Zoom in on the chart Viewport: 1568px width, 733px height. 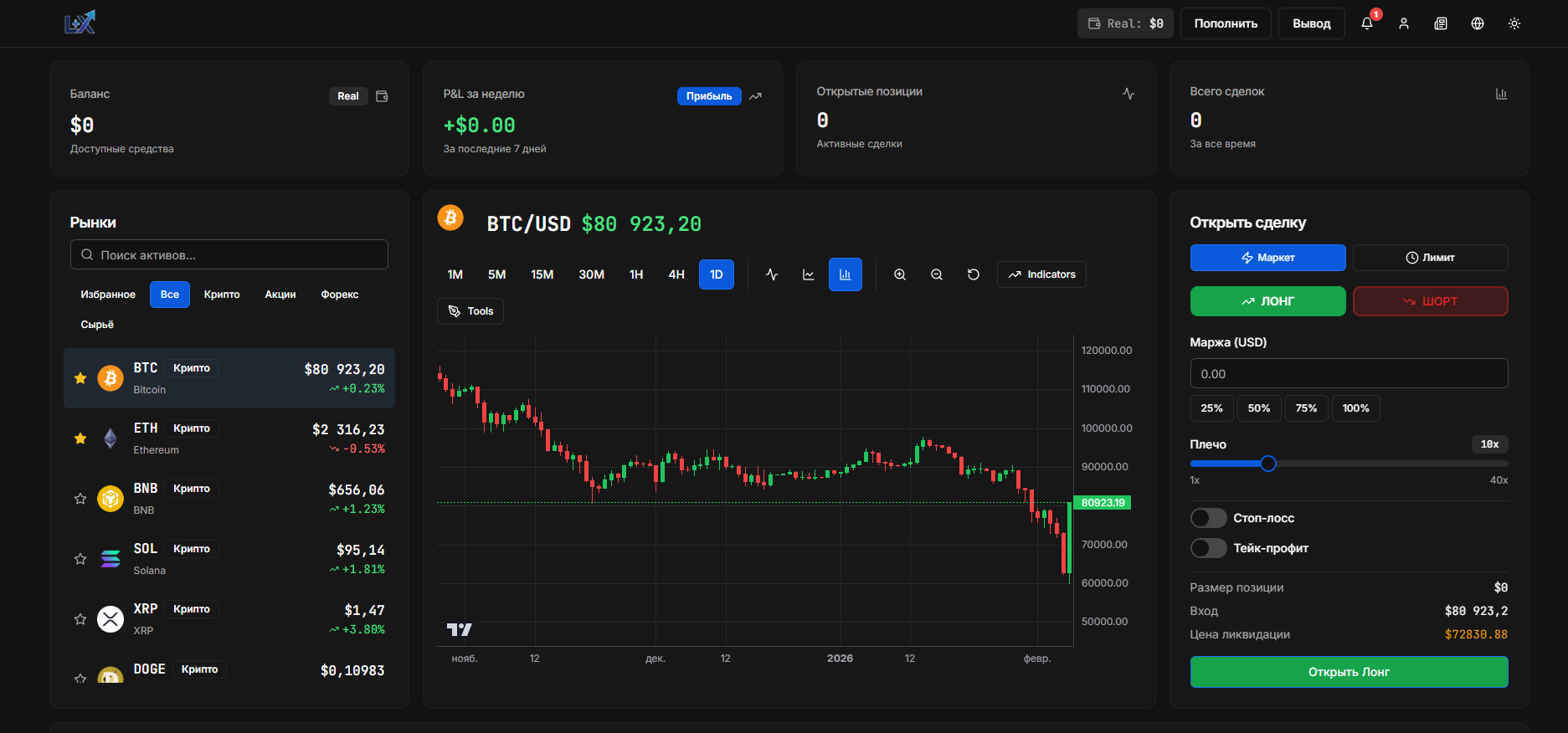tap(900, 274)
